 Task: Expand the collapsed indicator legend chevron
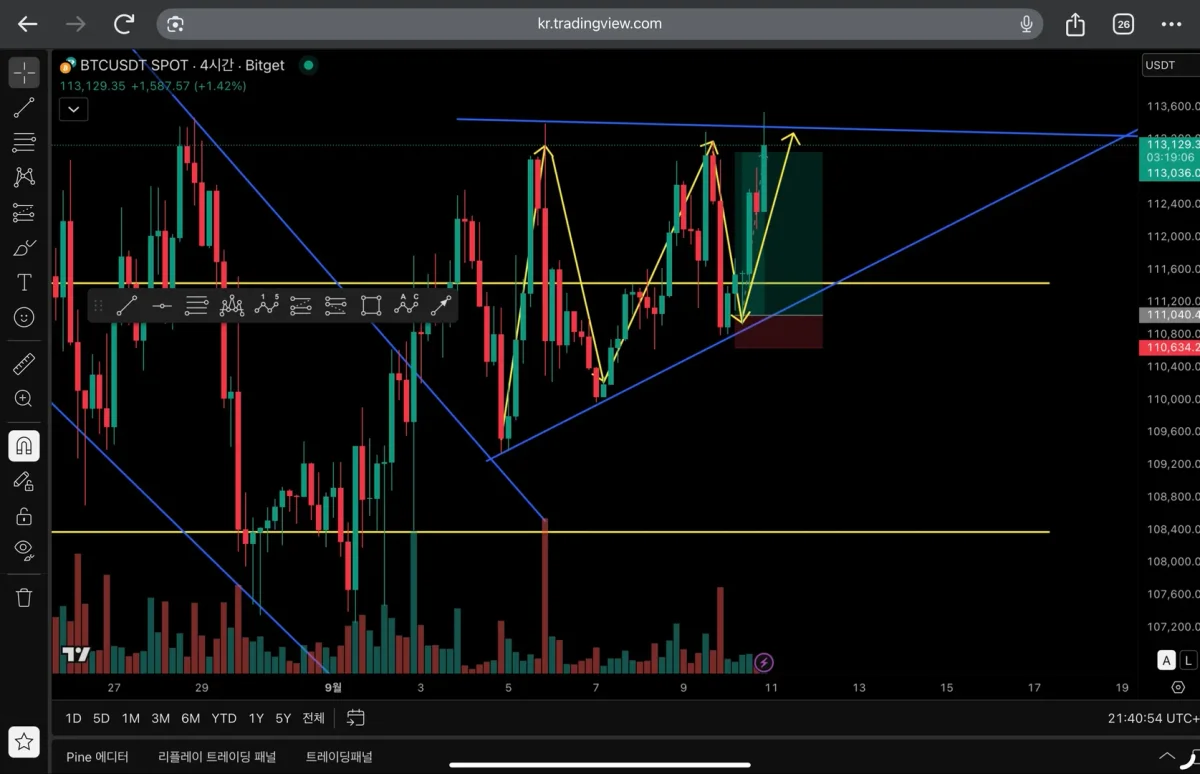point(74,109)
